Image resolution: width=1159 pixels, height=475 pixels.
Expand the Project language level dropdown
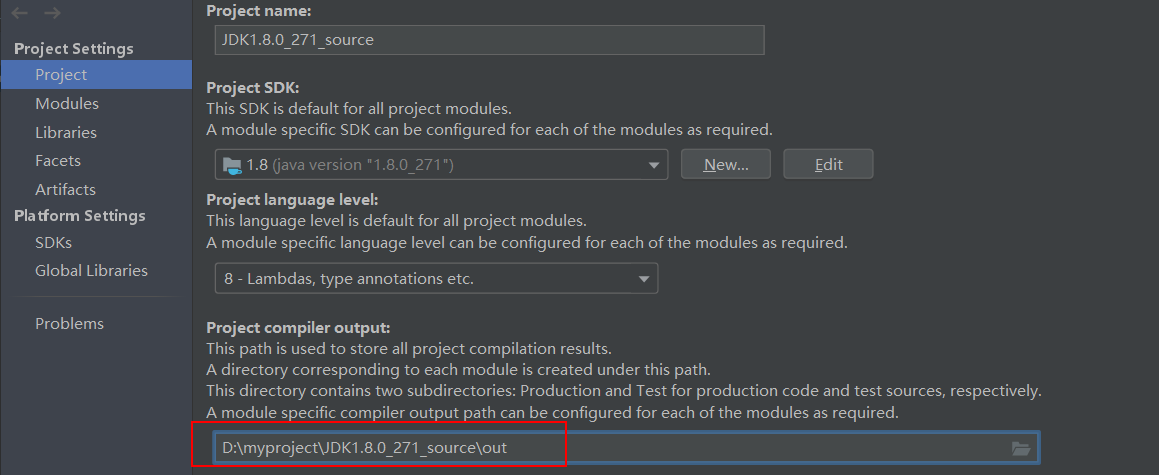[644, 279]
